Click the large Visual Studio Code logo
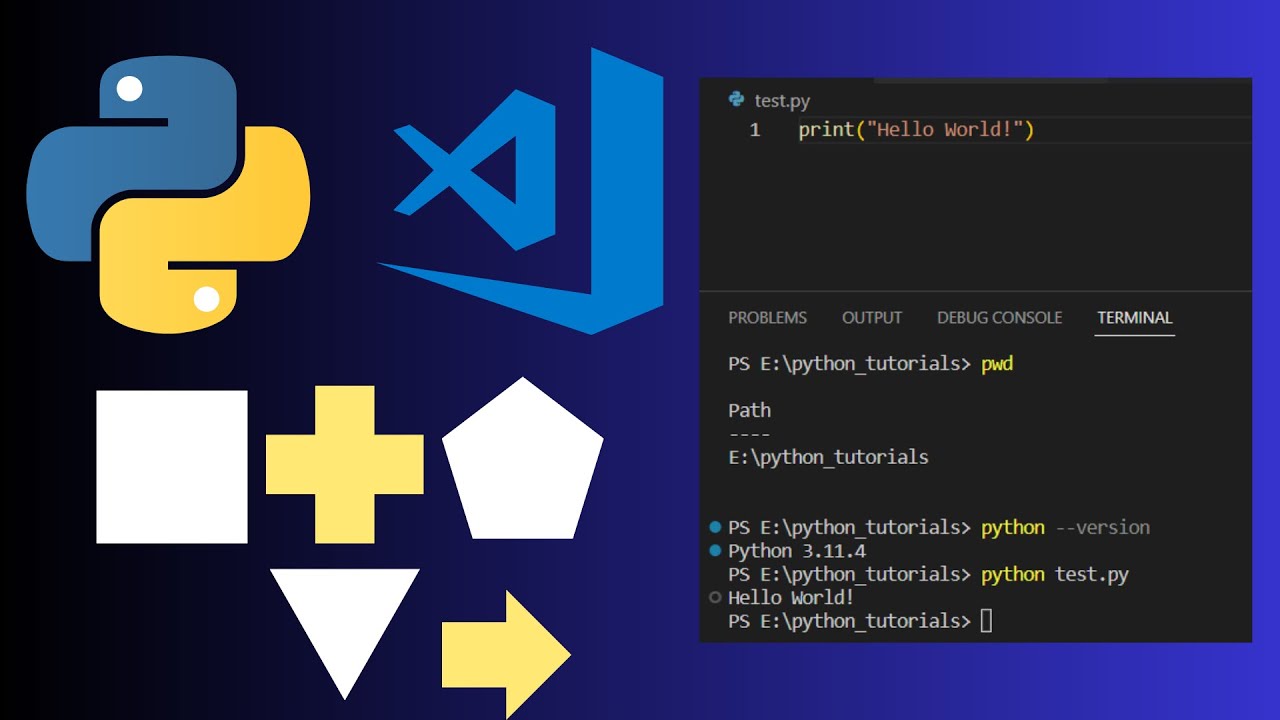Viewport: 1280px width, 720px height. [521, 190]
